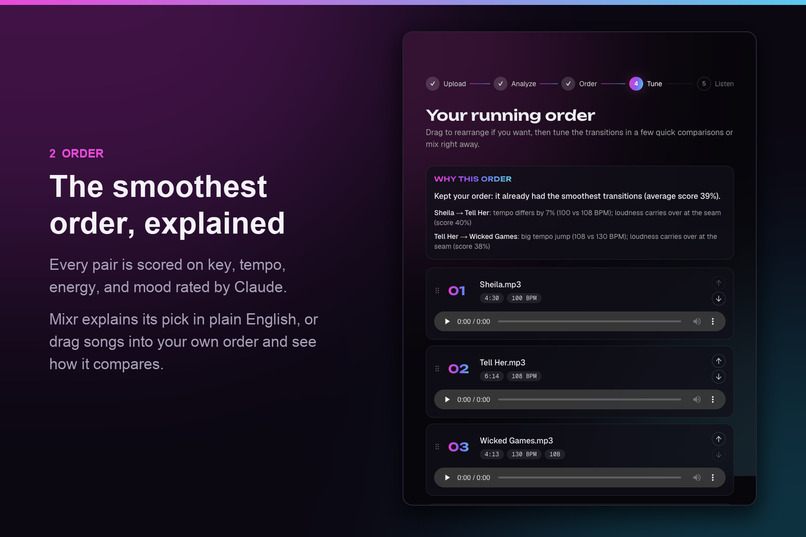Click the 100 BPM badge on Sheila.mp3
806x537 pixels.
click(524, 298)
